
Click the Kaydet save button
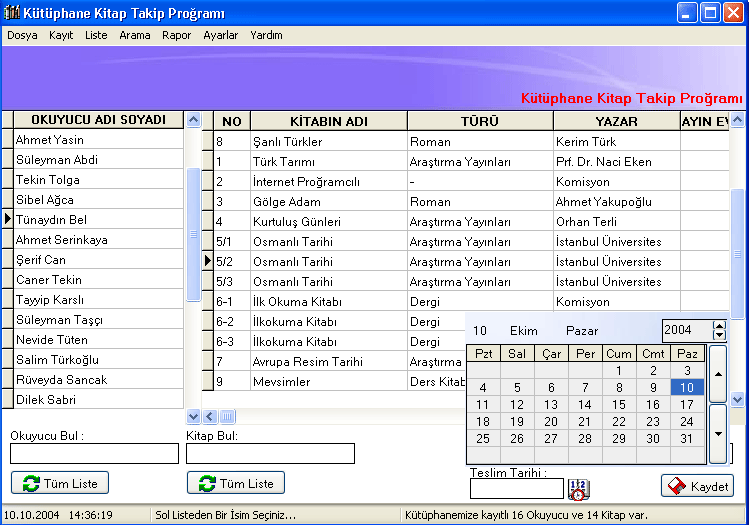pos(697,485)
